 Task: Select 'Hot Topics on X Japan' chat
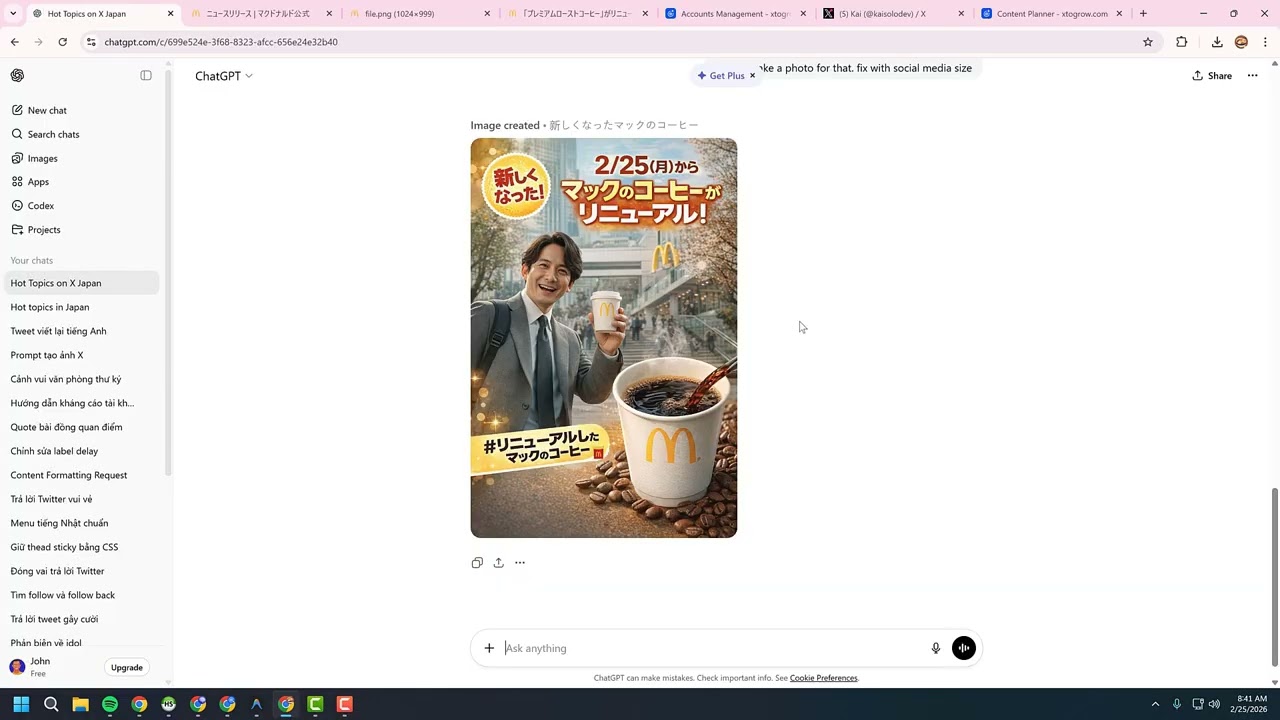coord(82,283)
